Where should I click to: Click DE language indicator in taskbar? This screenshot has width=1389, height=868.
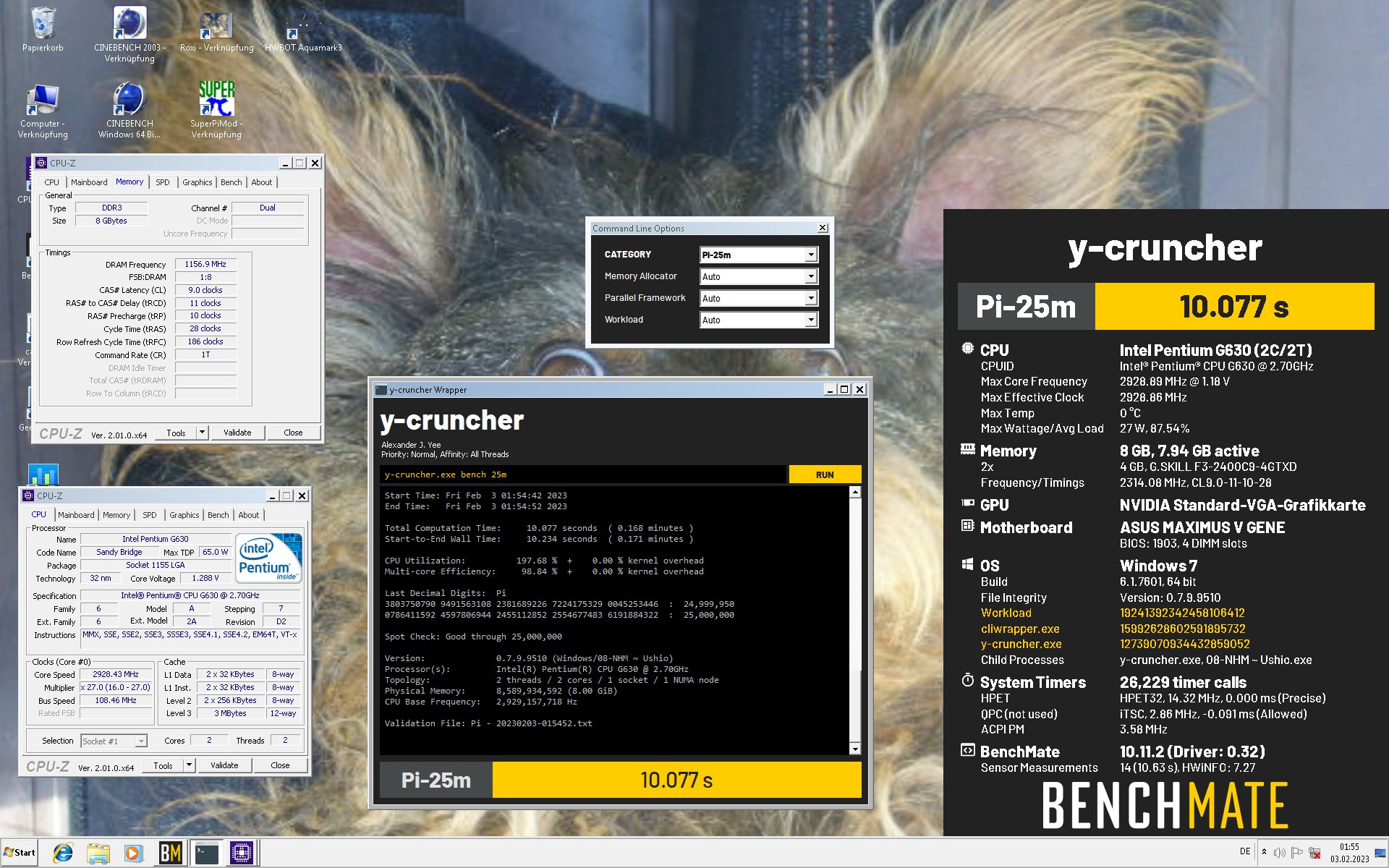pos(1245,852)
